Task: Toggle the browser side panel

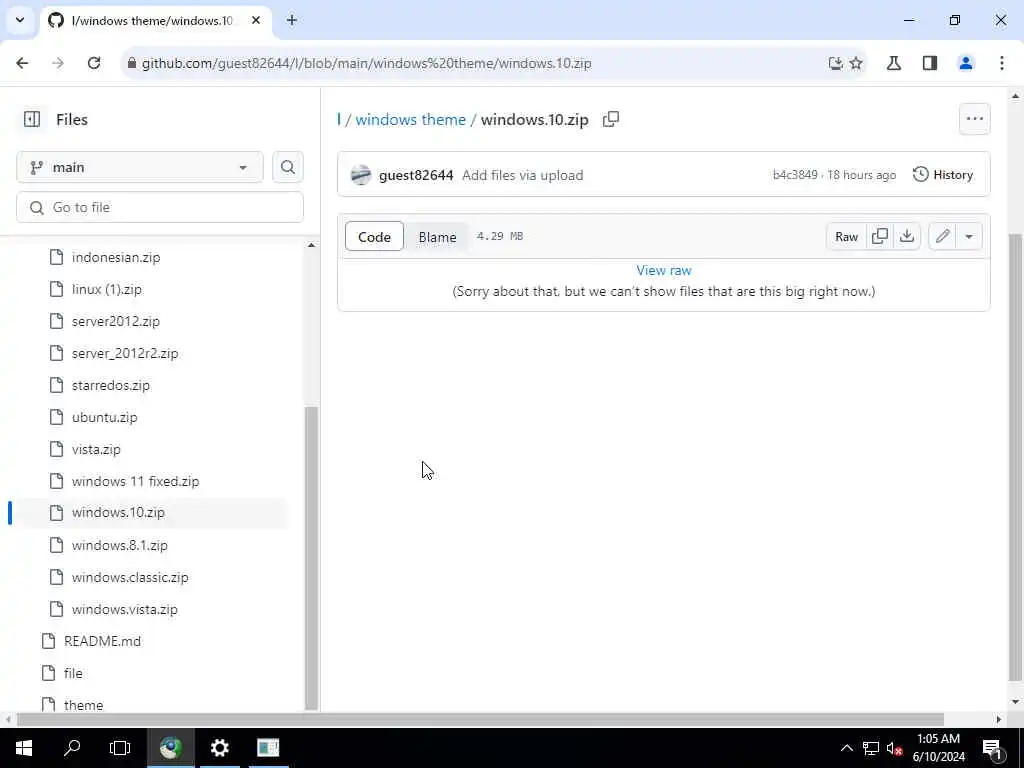Action: coord(929,63)
